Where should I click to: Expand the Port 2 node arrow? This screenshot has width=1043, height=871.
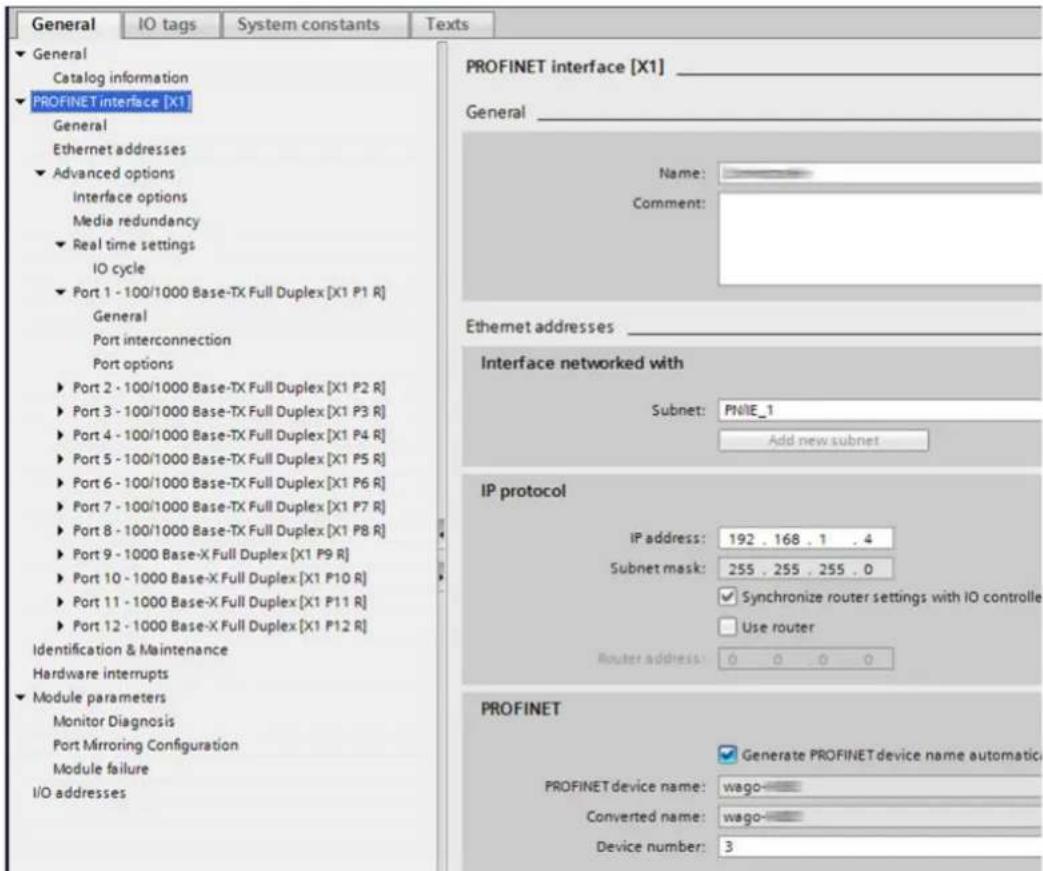pos(61,387)
